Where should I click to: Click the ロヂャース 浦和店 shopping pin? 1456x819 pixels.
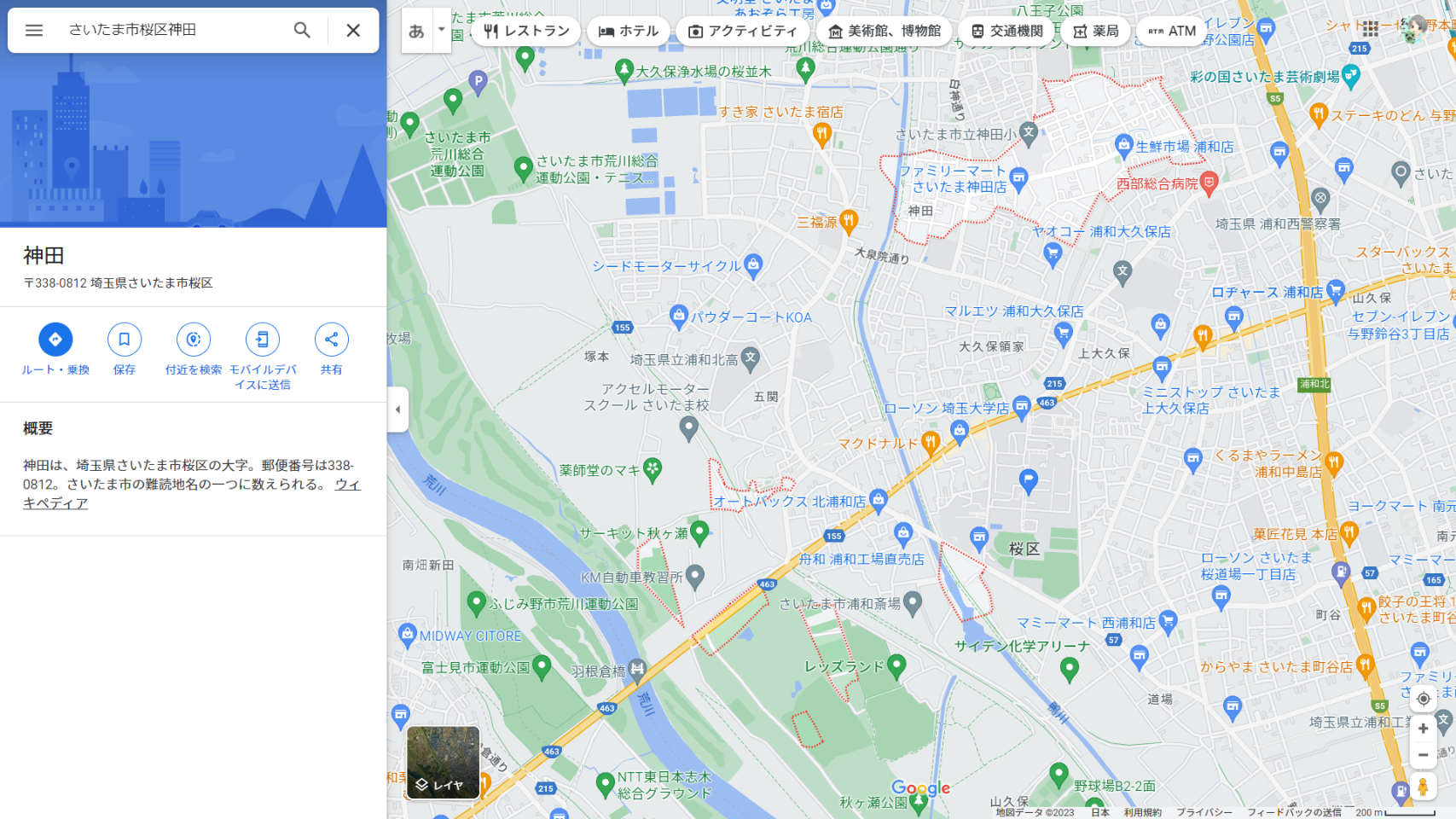coord(1335,291)
